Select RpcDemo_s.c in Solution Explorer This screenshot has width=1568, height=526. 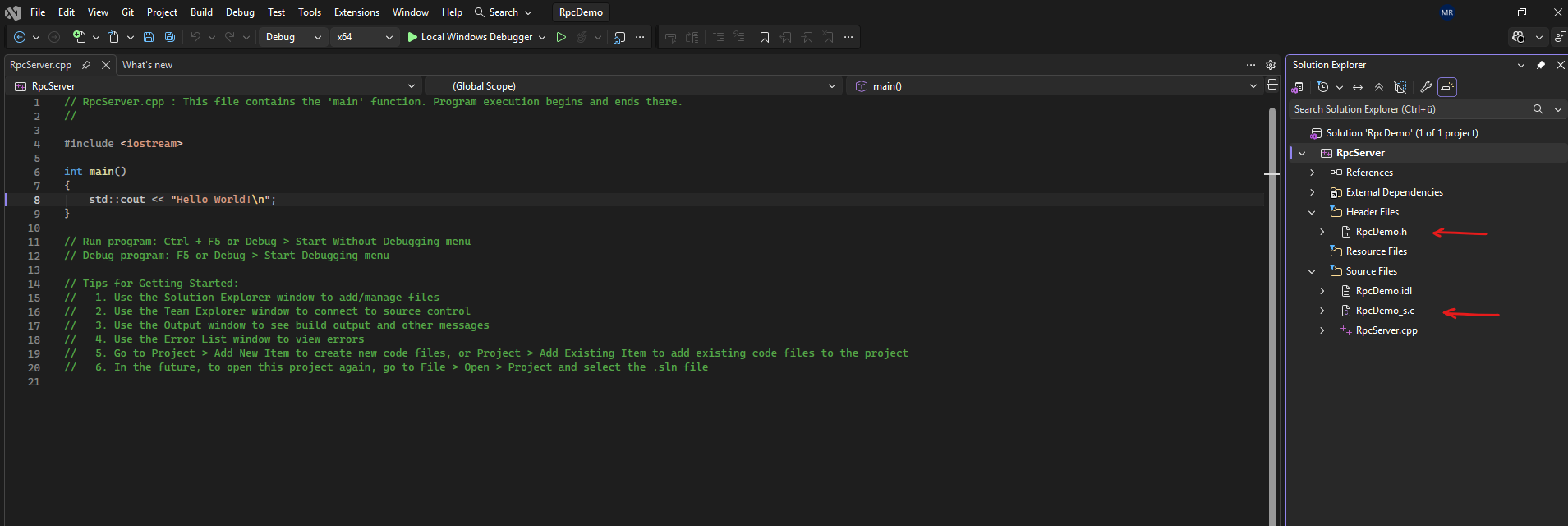tap(1385, 311)
